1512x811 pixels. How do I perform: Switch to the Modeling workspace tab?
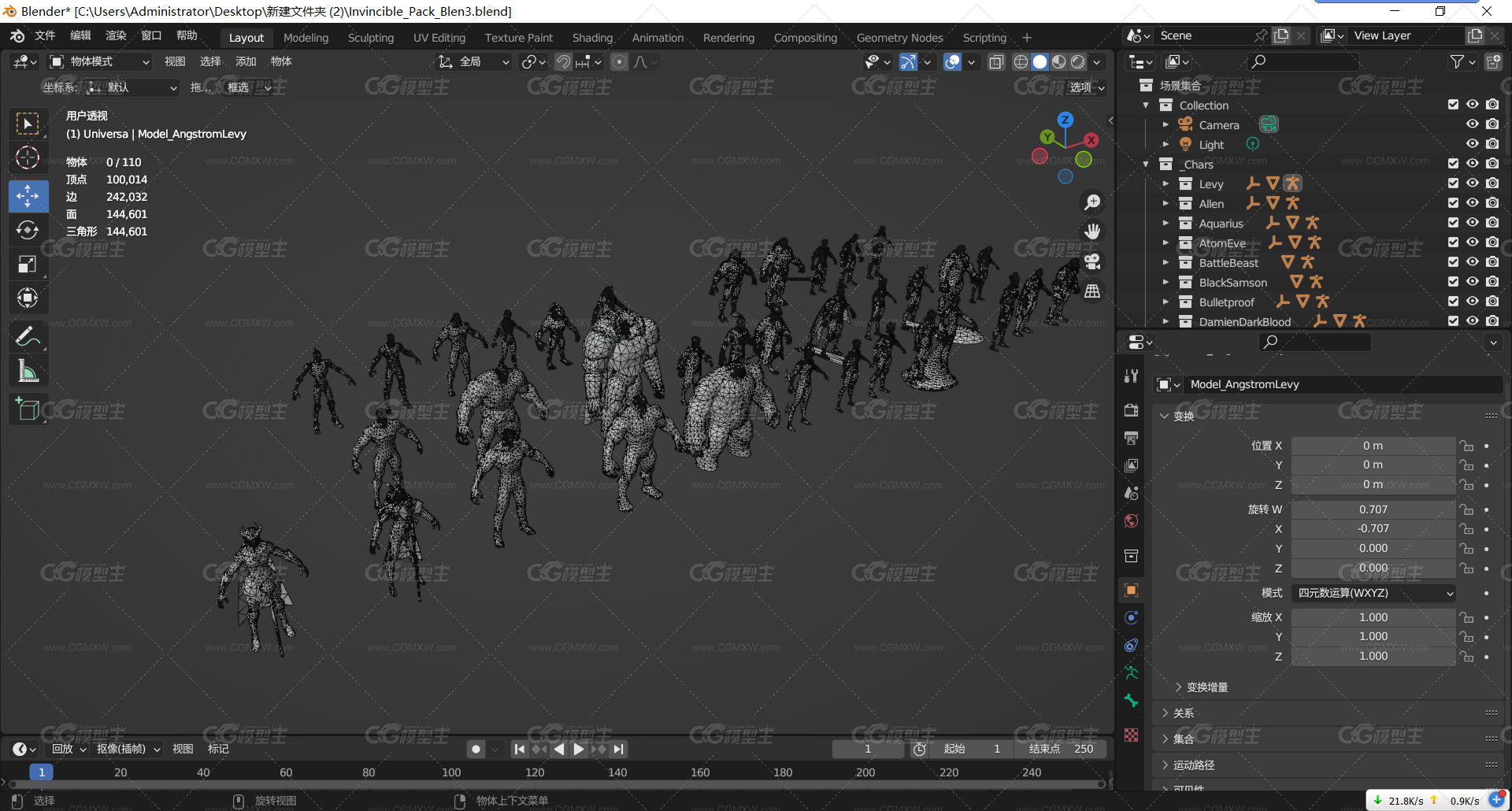click(x=306, y=38)
